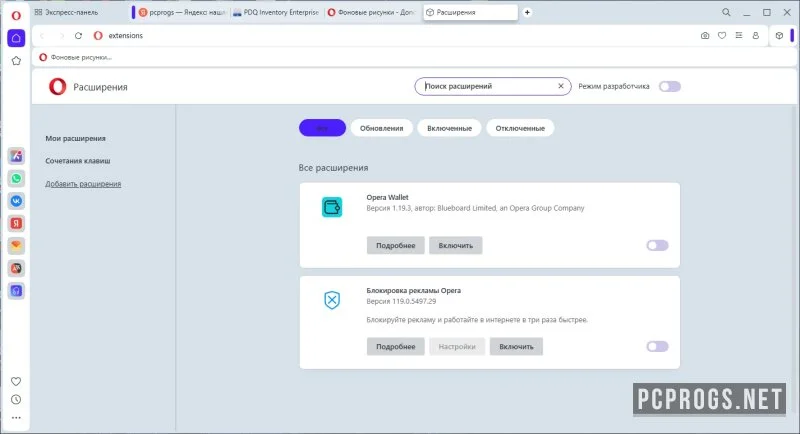Open the red round sidebar app icon

pyautogui.click(x=16, y=268)
